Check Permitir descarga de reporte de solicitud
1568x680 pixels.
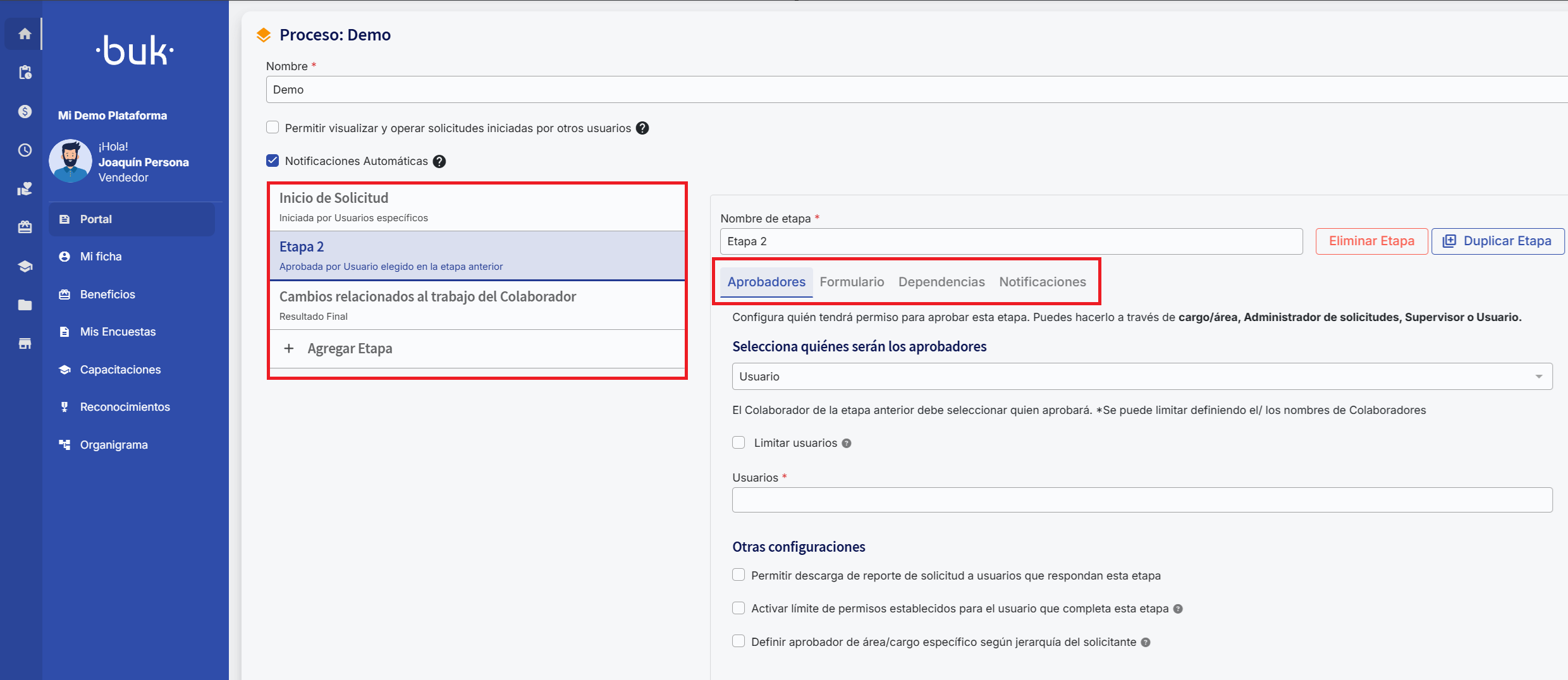[738, 575]
